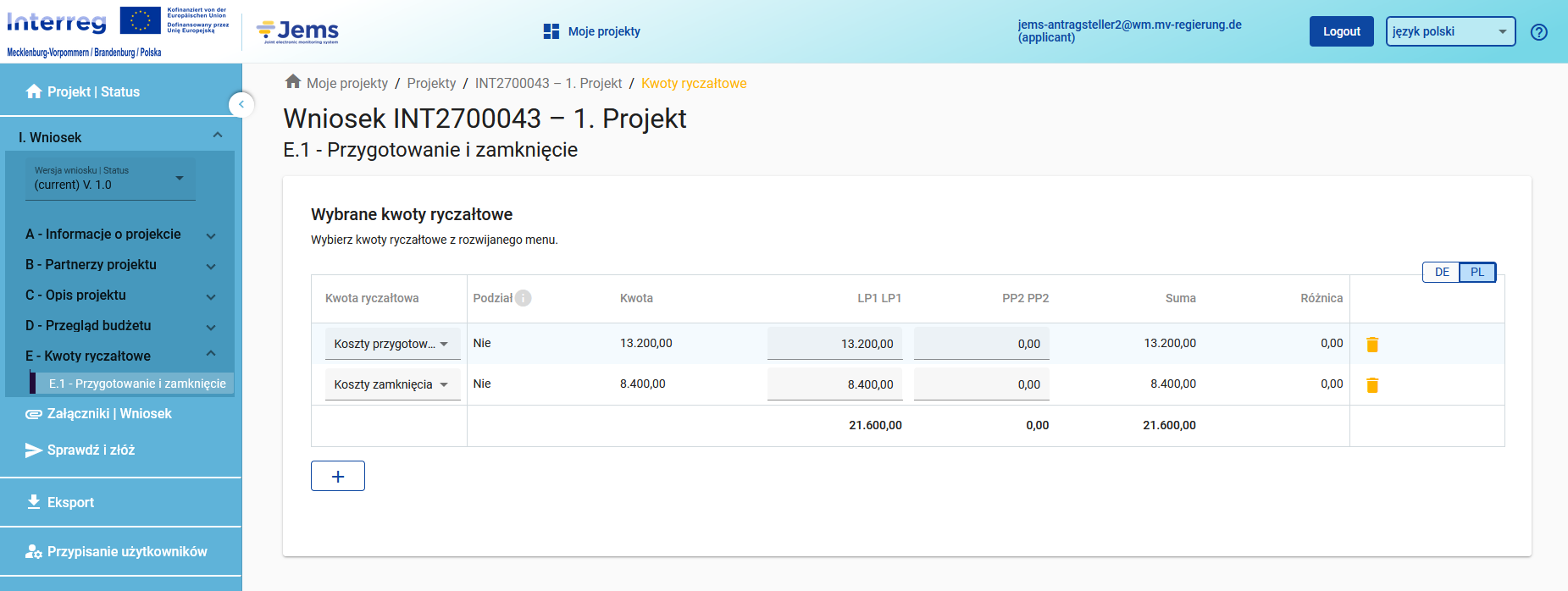Viewport: 1568px width, 591px height.
Task: Collapse the I. Wniosek section
Action: click(x=218, y=136)
